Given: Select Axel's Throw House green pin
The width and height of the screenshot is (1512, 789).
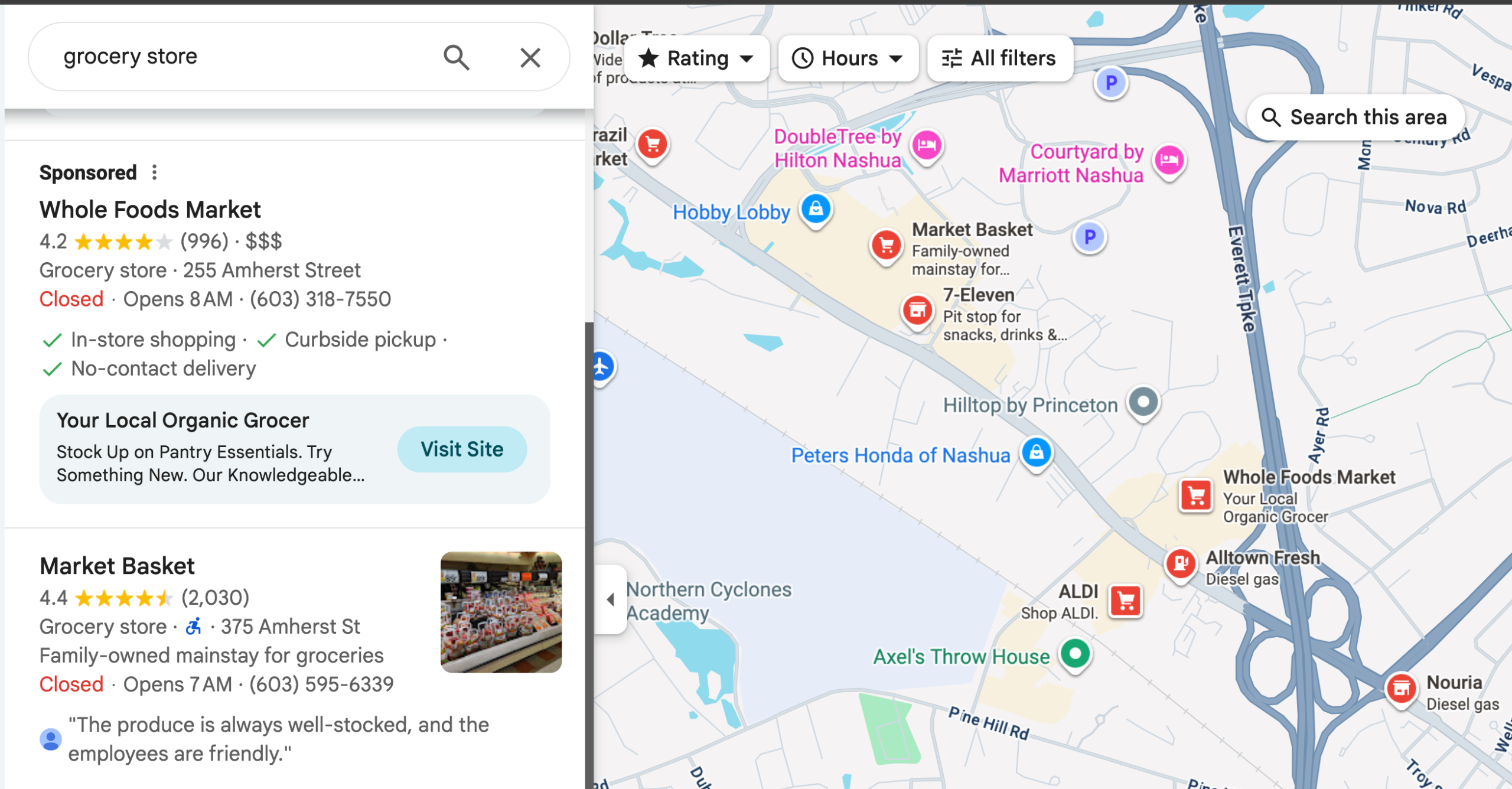Looking at the screenshot, I should tap(1075, 654).
